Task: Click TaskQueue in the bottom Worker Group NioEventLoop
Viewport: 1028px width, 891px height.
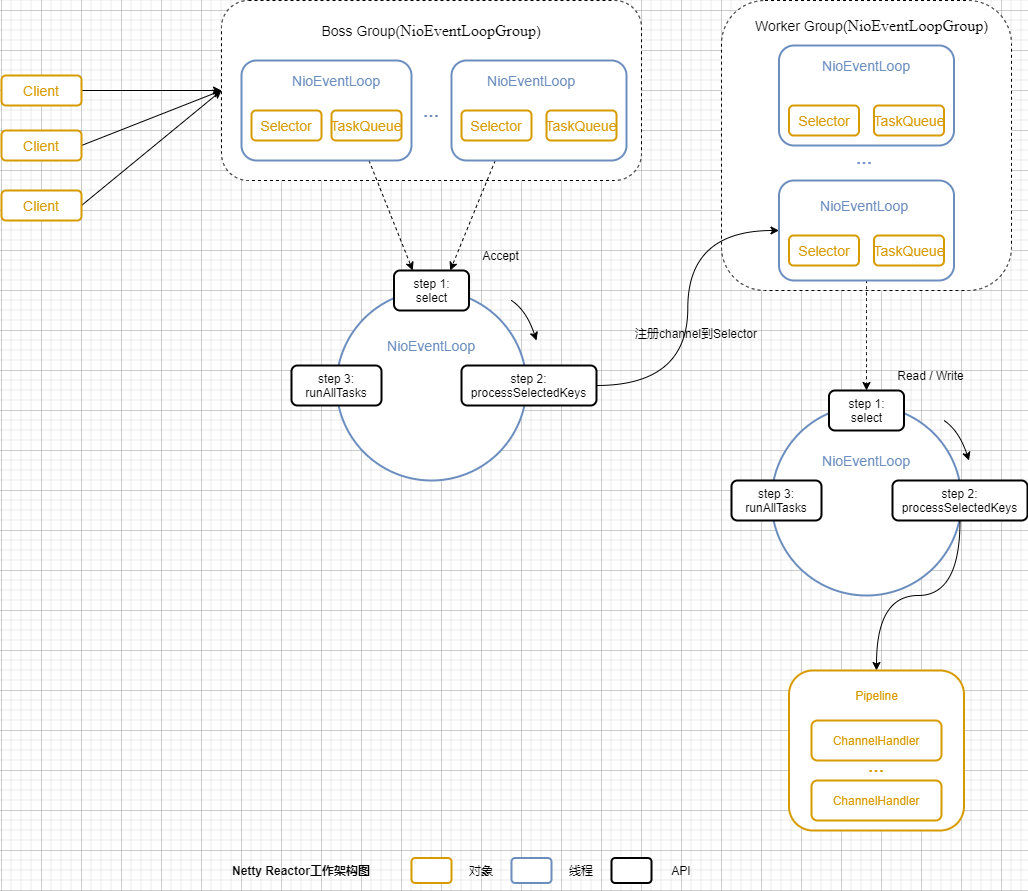Action: [x=909, y=251]
